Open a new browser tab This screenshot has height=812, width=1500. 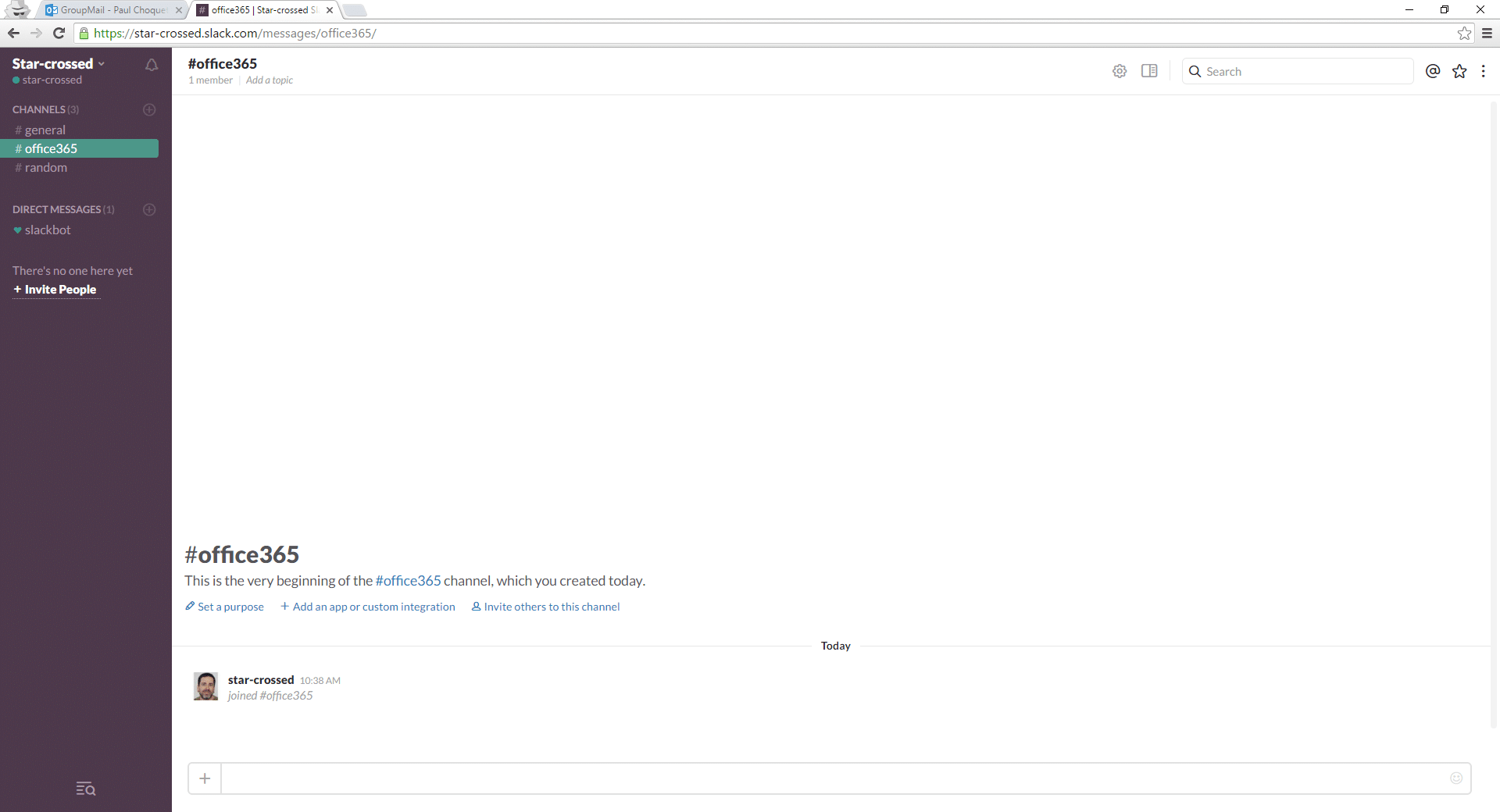[354, 10]
